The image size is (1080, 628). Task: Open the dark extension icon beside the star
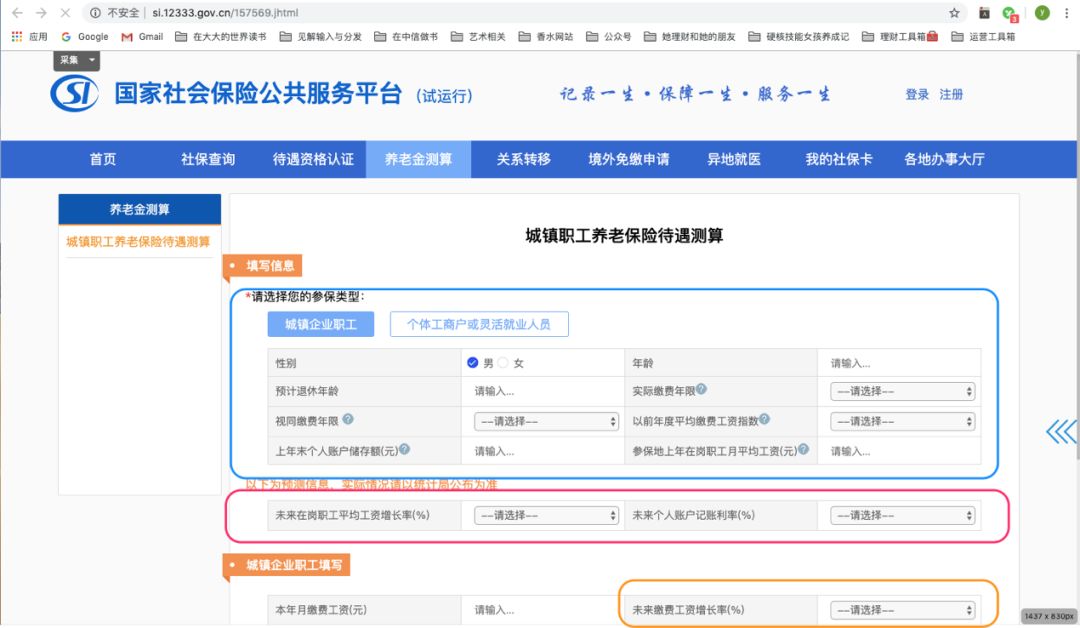984,12
